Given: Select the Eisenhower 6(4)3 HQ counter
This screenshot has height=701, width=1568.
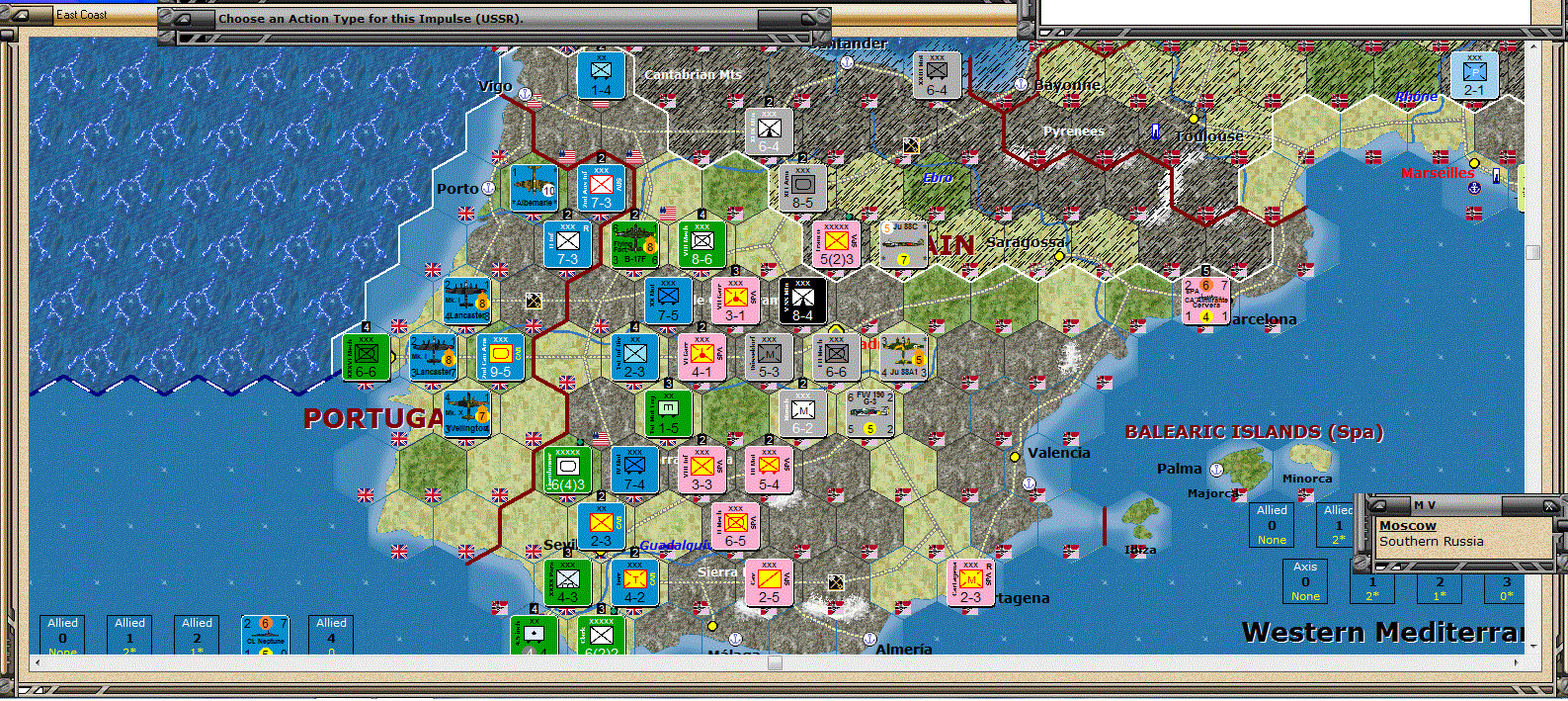Looking at the screenshot, I should point(567,470).
